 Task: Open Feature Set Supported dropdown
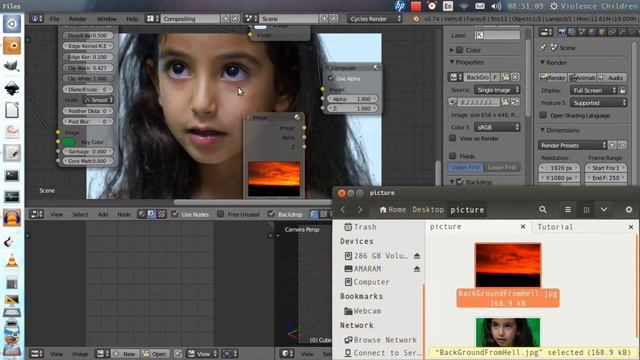(598, 103)
